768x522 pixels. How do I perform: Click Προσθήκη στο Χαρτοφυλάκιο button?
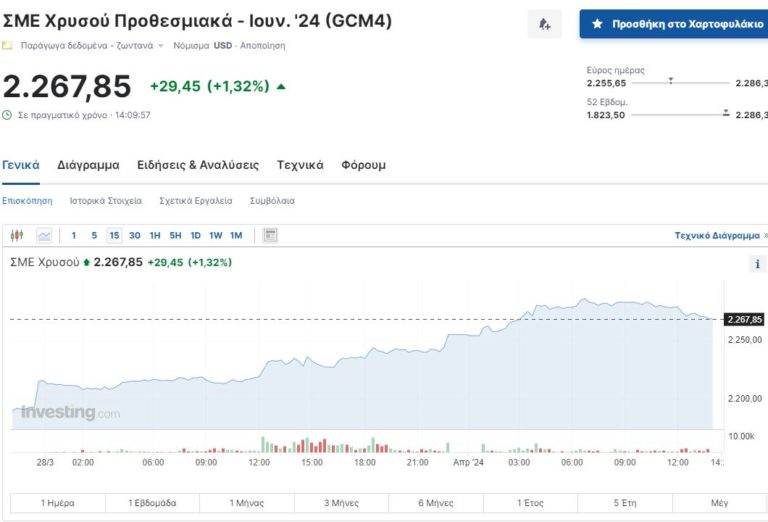[x=673, y=24]
